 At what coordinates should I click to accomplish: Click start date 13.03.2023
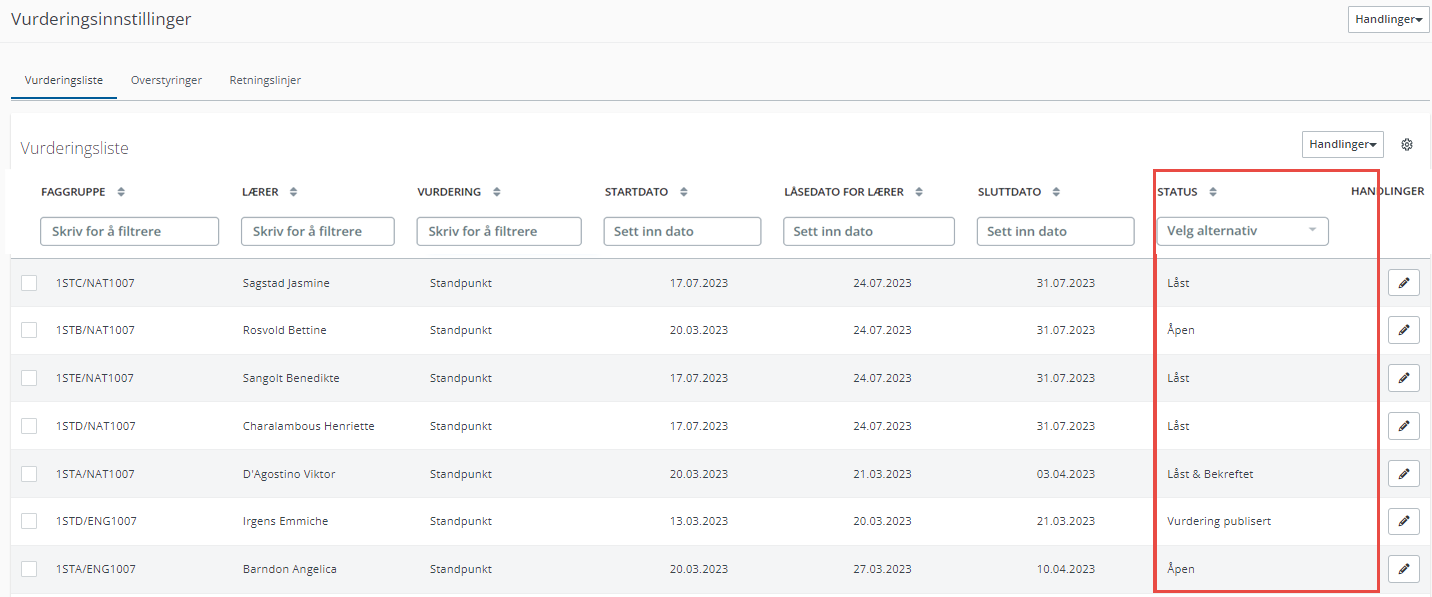[699, 521]
